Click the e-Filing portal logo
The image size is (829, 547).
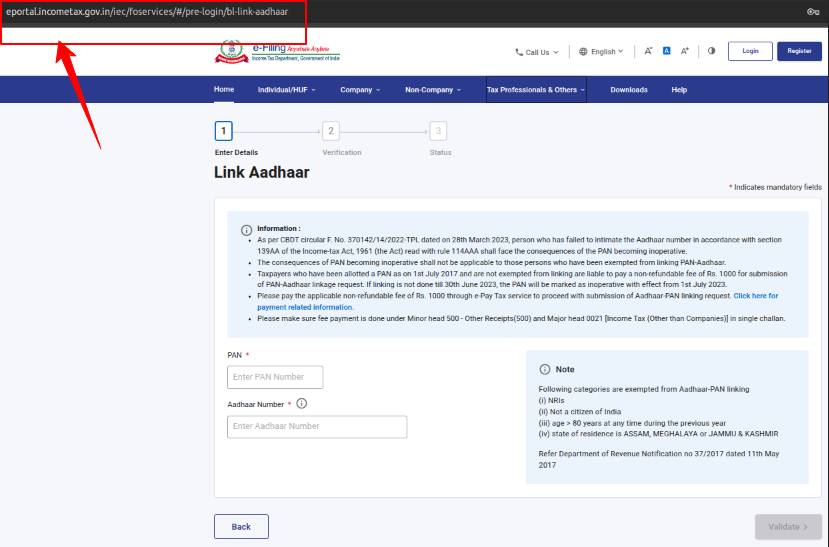(278, 52)
